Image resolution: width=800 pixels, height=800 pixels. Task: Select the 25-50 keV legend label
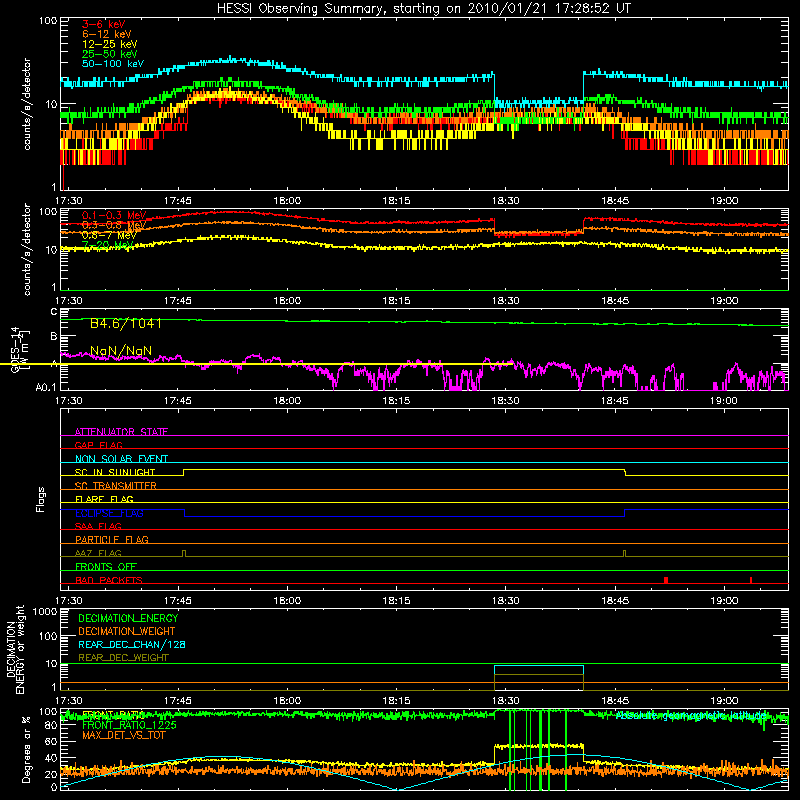pyautogui.click(x=110, y=54)
